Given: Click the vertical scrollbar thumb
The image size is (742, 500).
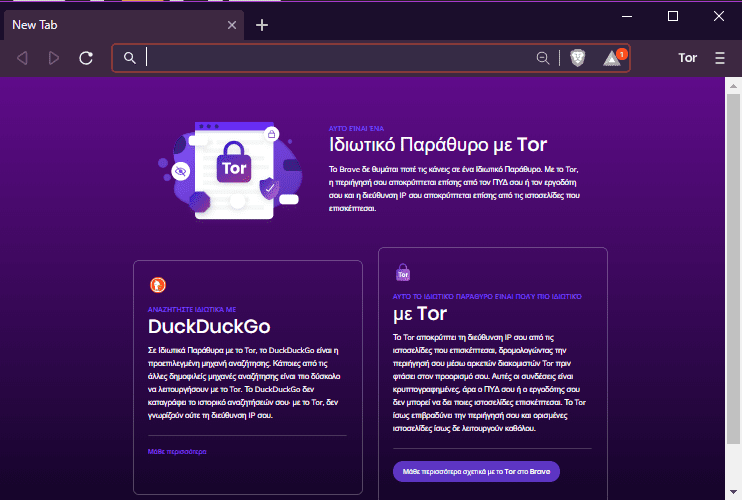Looking at the screenshot, I should coord(733,269).
